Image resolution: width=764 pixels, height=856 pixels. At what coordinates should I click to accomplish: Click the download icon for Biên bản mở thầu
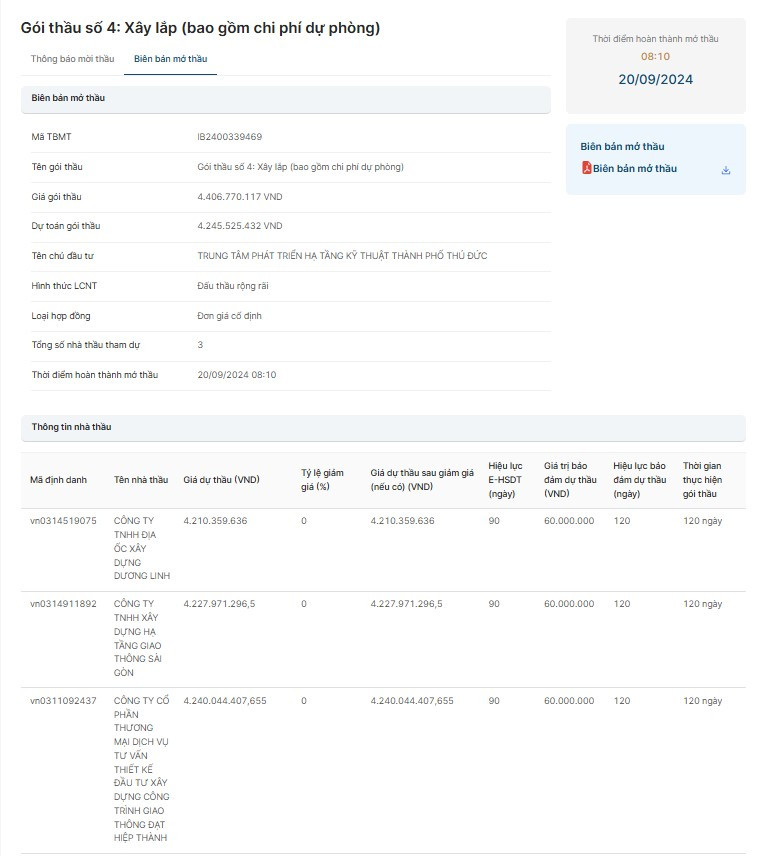coord(726,170)
